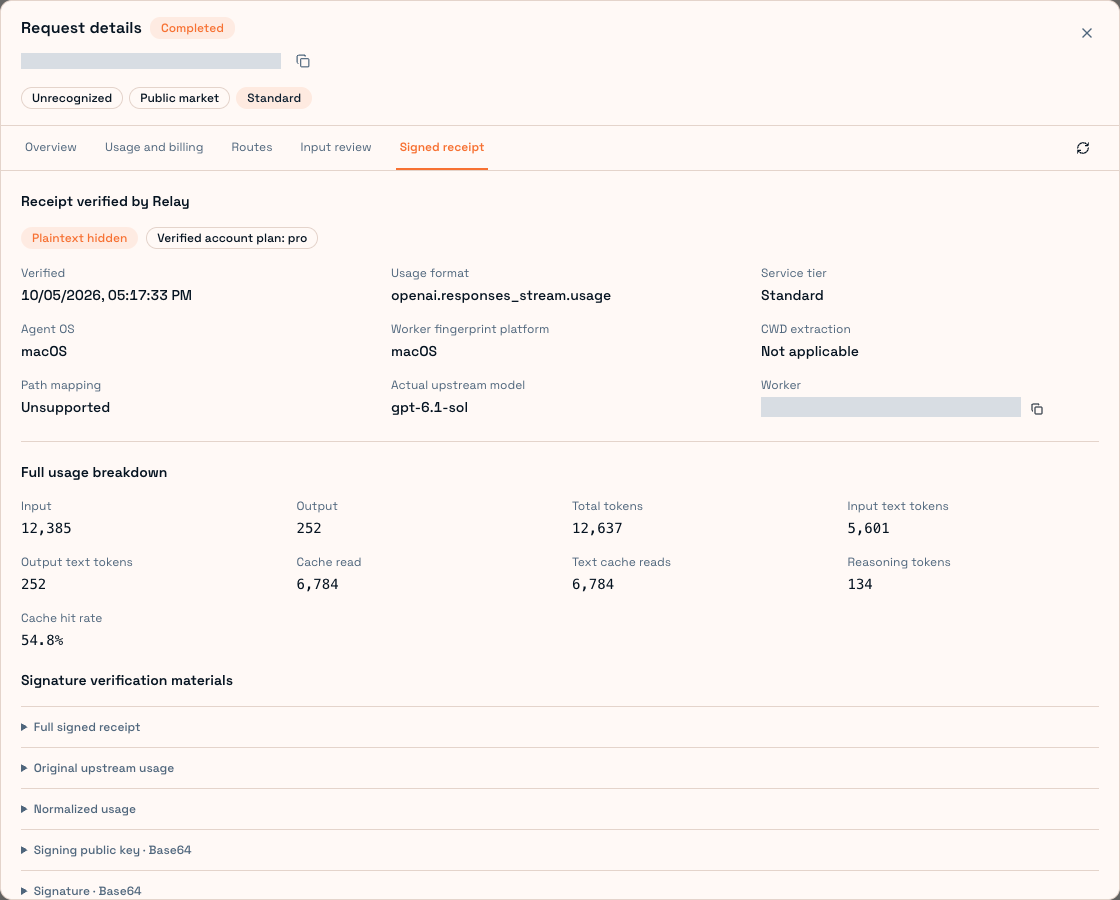Viewport: 1120px width, 900px height.
Task: Open the Usage and billing tab
Action: point(154,147)
